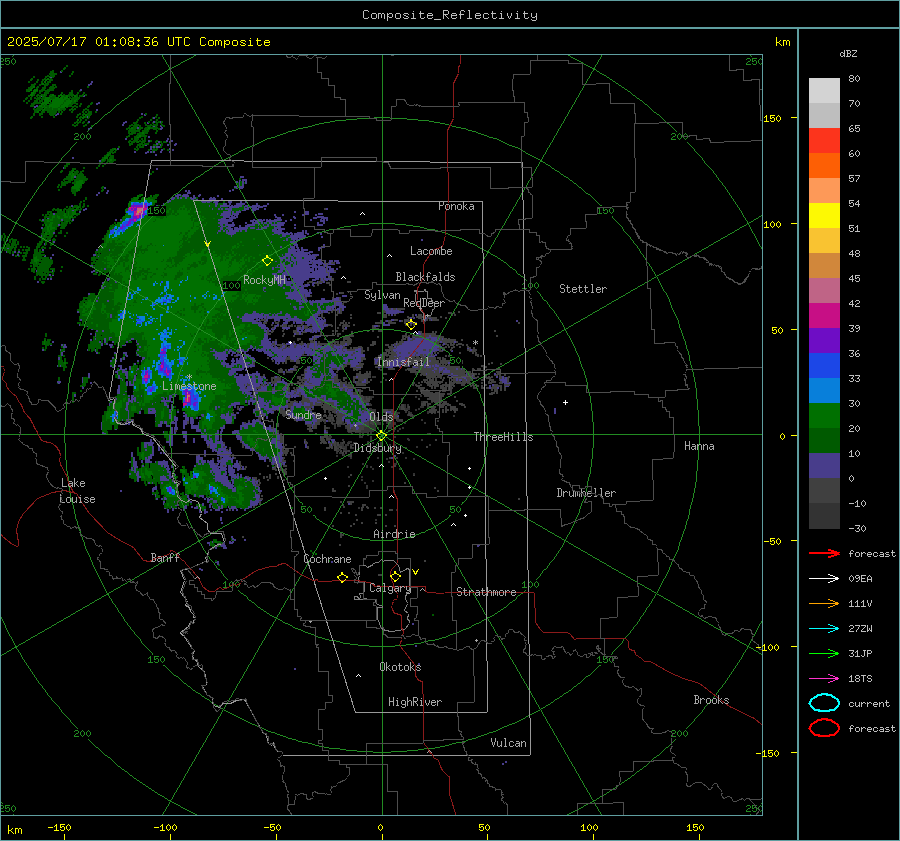Click the Sylvan town label
This screenshot has height=841, width=900.
(382, 295)
